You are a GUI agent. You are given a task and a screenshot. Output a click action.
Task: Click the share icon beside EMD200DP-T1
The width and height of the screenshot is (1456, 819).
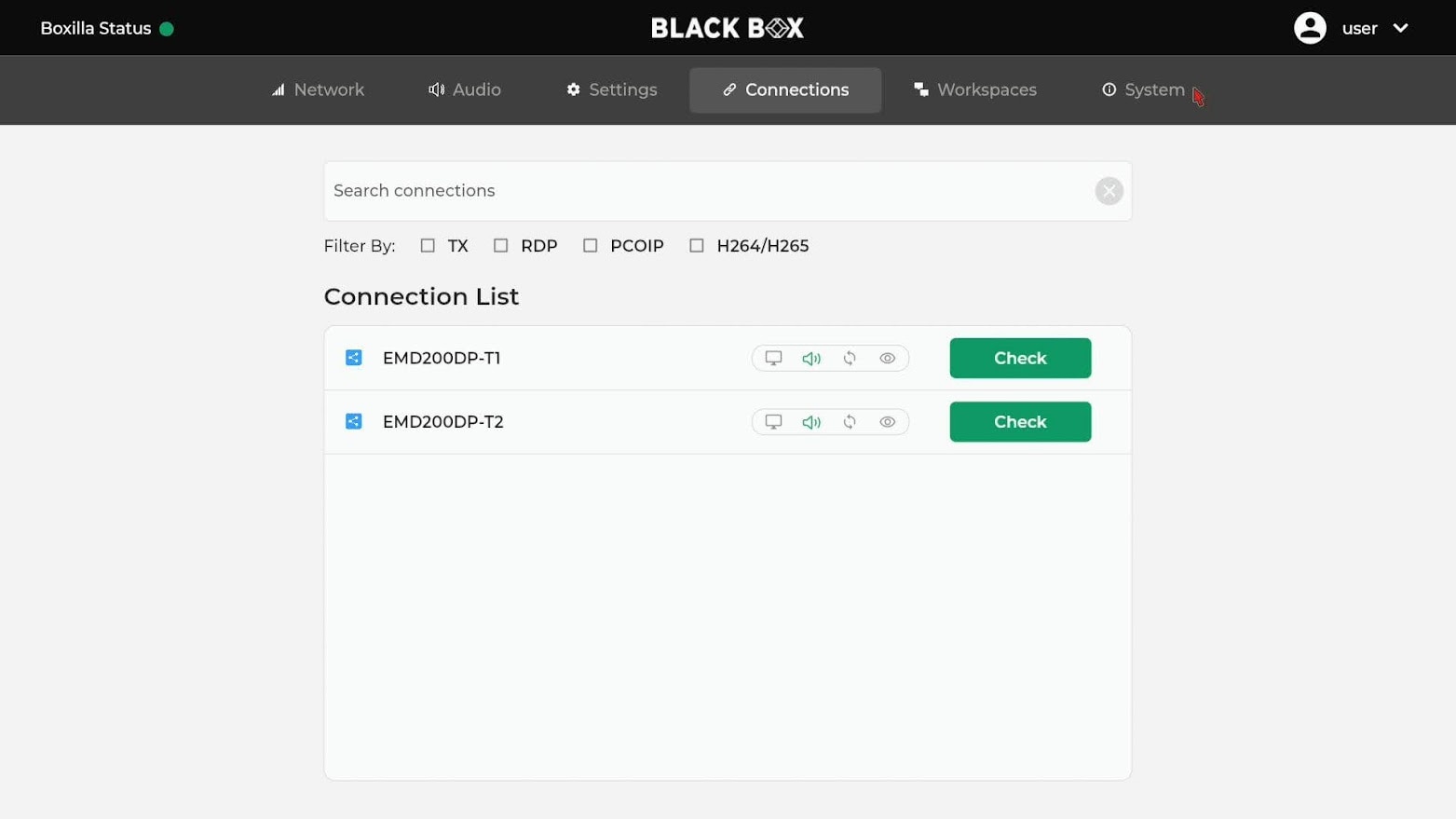point(354,358)
